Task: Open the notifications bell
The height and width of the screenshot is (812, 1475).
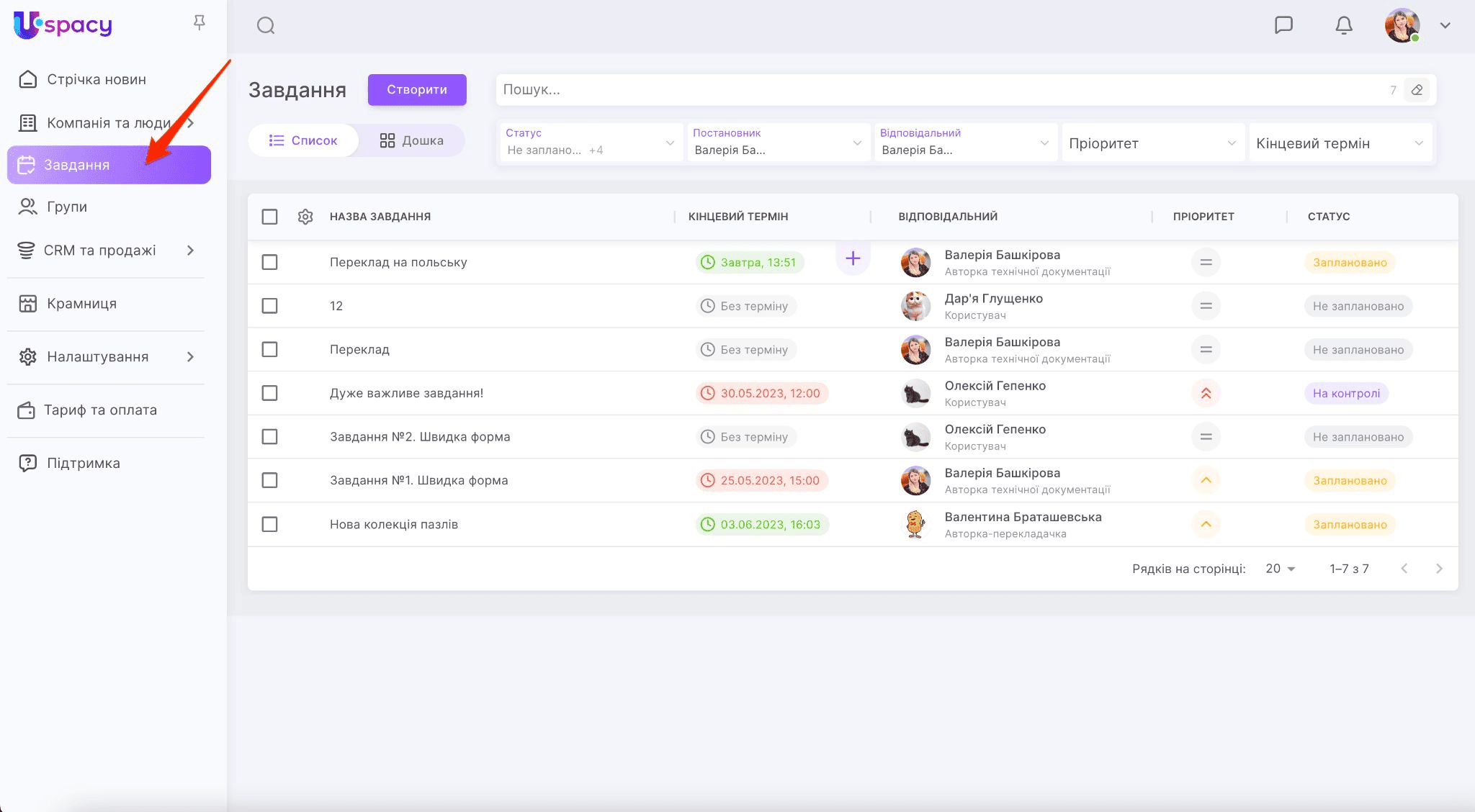Action: [x=1343, y=25]
